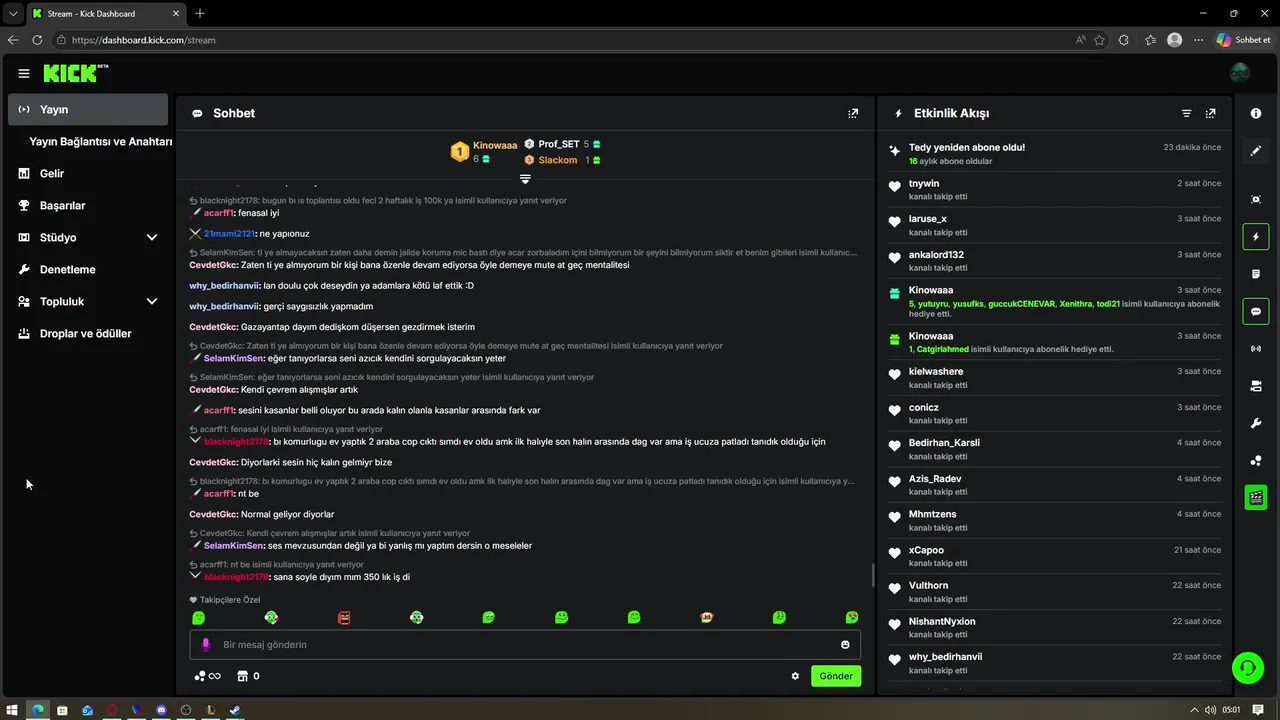Screen dimensions: 1280x720
Task: Select the kielwashere follow event
Action: (1055, 378)
